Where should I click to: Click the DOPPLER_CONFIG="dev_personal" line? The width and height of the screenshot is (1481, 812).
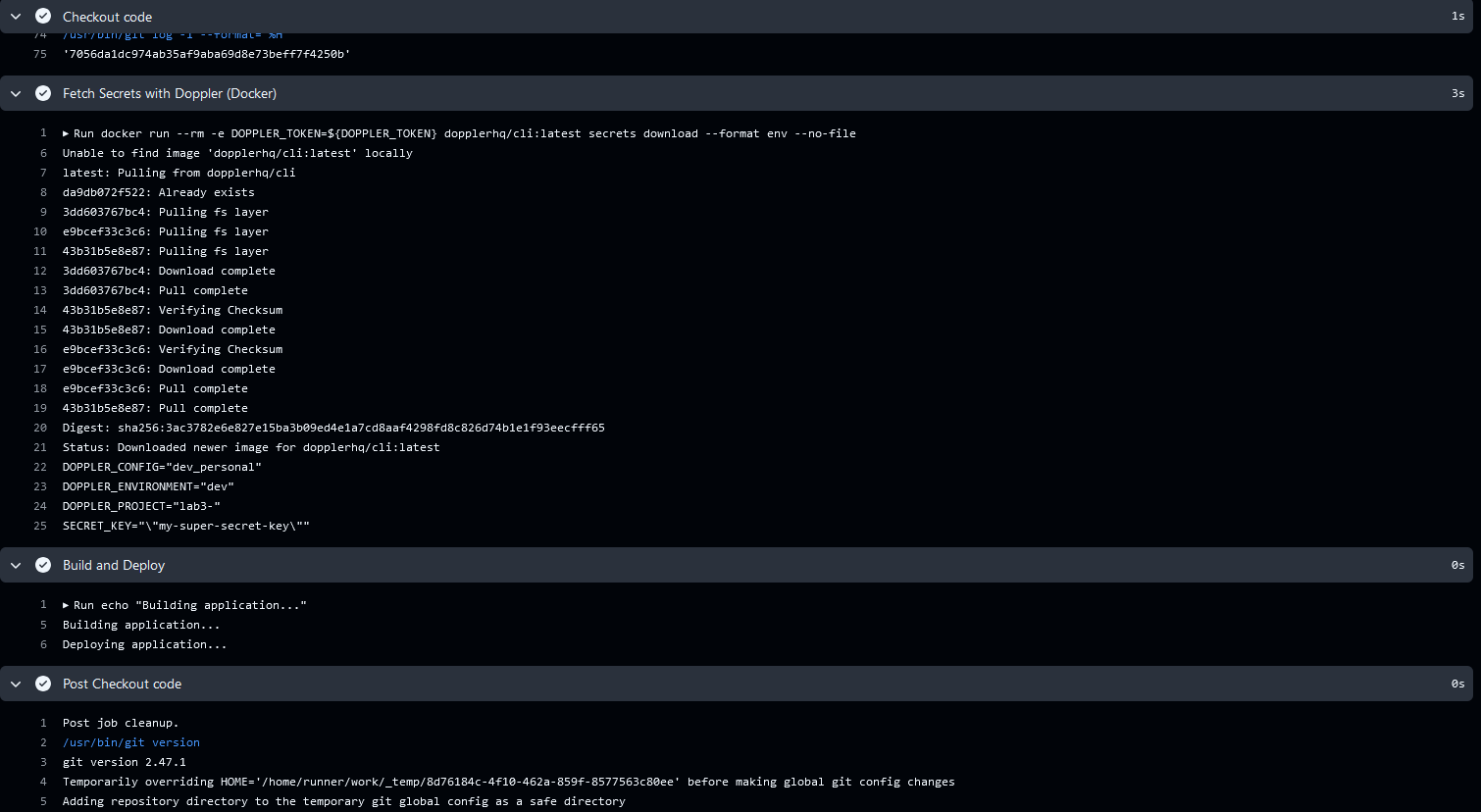tap(162, 467)
